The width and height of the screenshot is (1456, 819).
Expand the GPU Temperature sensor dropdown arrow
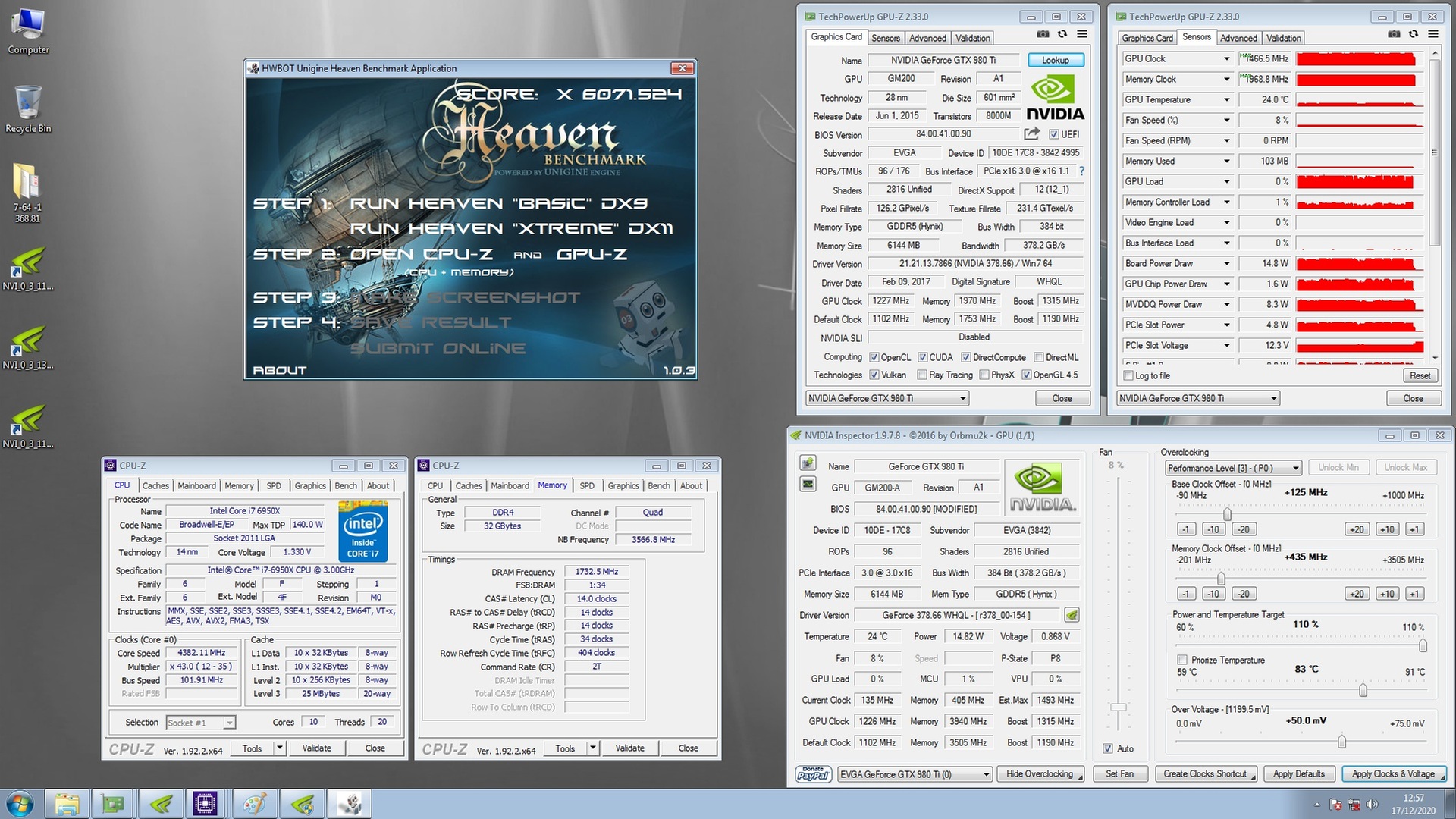pos(1226,99)
